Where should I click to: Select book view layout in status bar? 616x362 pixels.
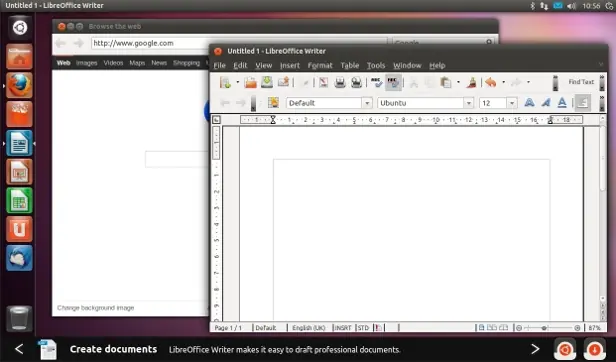tap(503, 327)
